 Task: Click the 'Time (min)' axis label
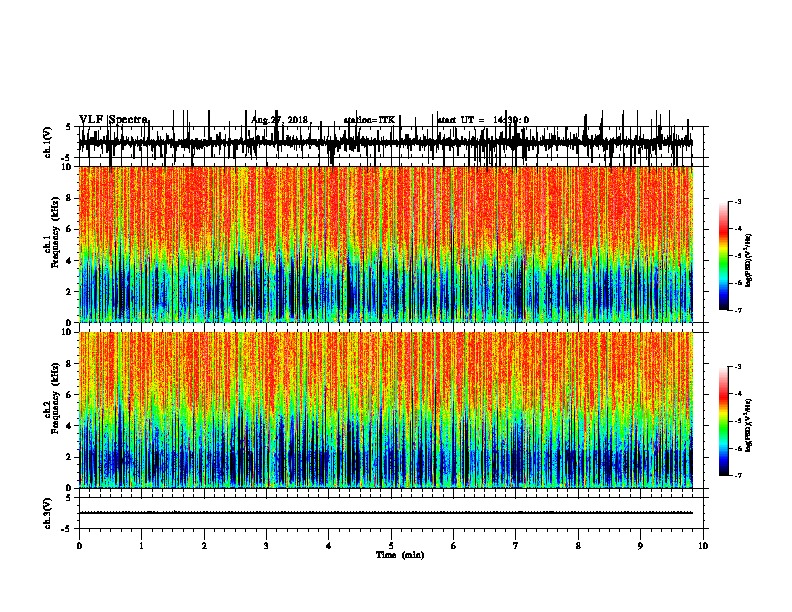tap(400, 555)
